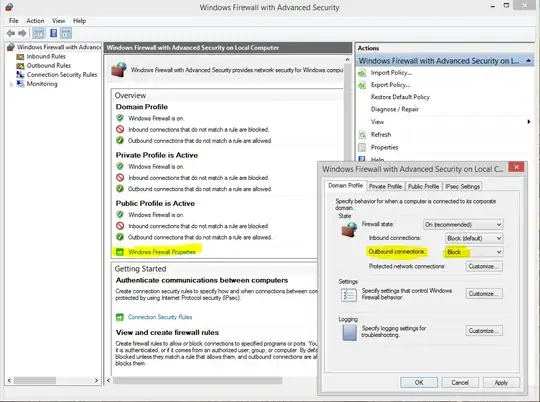Open the Windows Firewall Properties link
Screen dimensions: 540x402
(x=162, y=252)
